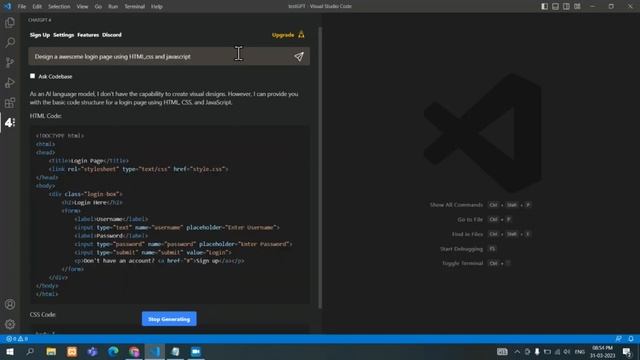Image resolution: width=640 pixels, height=360 pixels.
Task: Click the Sign Up link
Action: (x=40, y=35)
